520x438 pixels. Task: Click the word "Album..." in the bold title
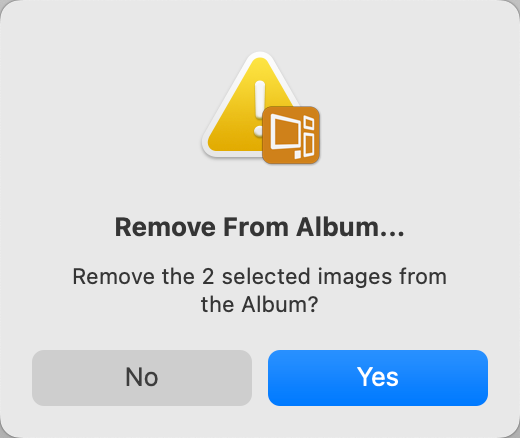(350, 227)
